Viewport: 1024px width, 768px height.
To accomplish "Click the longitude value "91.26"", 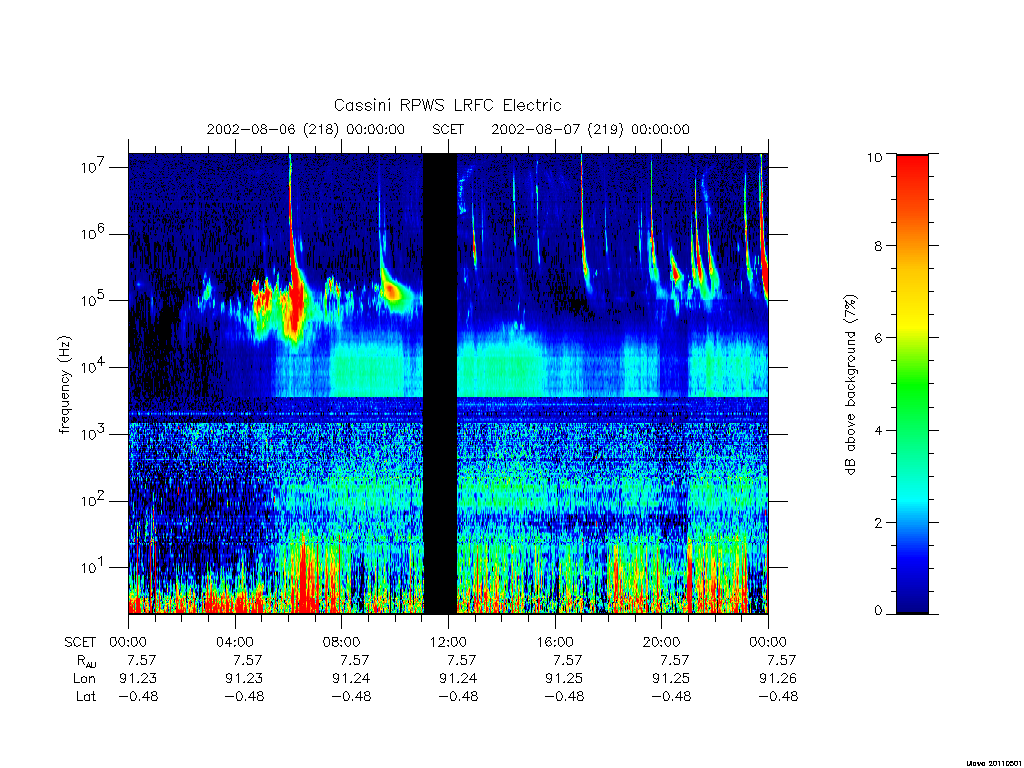I will pyautogui.click(x=778, y=679).
